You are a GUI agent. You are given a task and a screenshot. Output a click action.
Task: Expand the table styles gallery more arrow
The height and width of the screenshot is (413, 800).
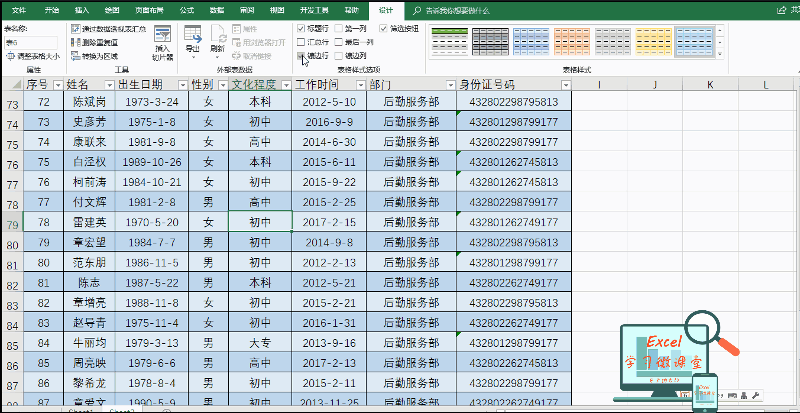pos(720,54)
